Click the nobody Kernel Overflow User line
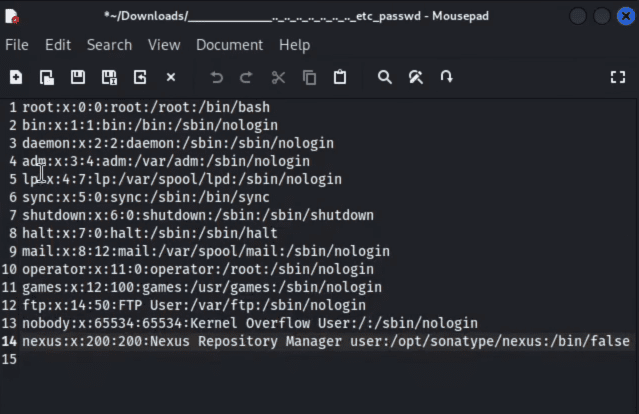639x414 pixels. 250,323
